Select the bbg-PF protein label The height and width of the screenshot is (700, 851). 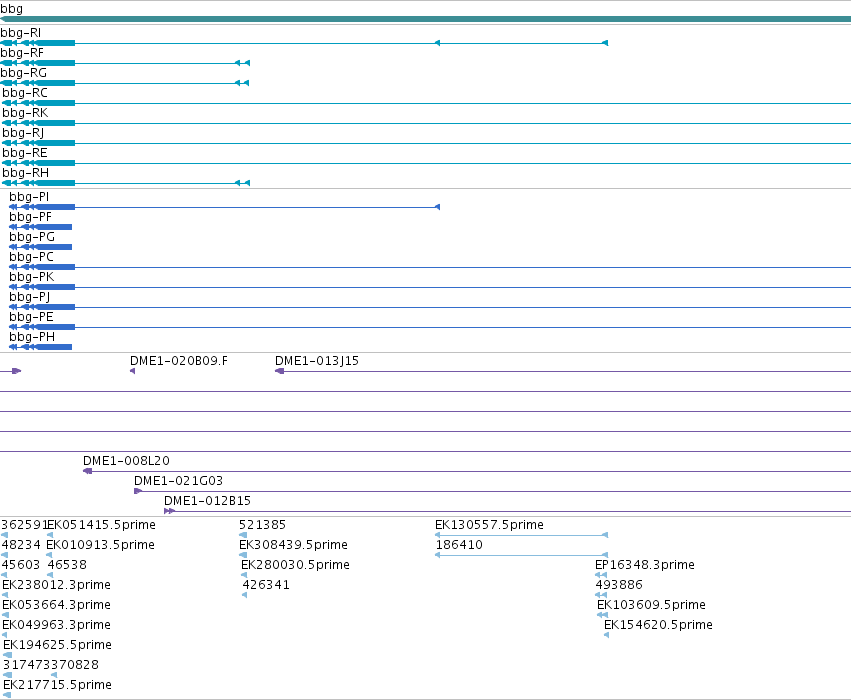coord(30,217)
